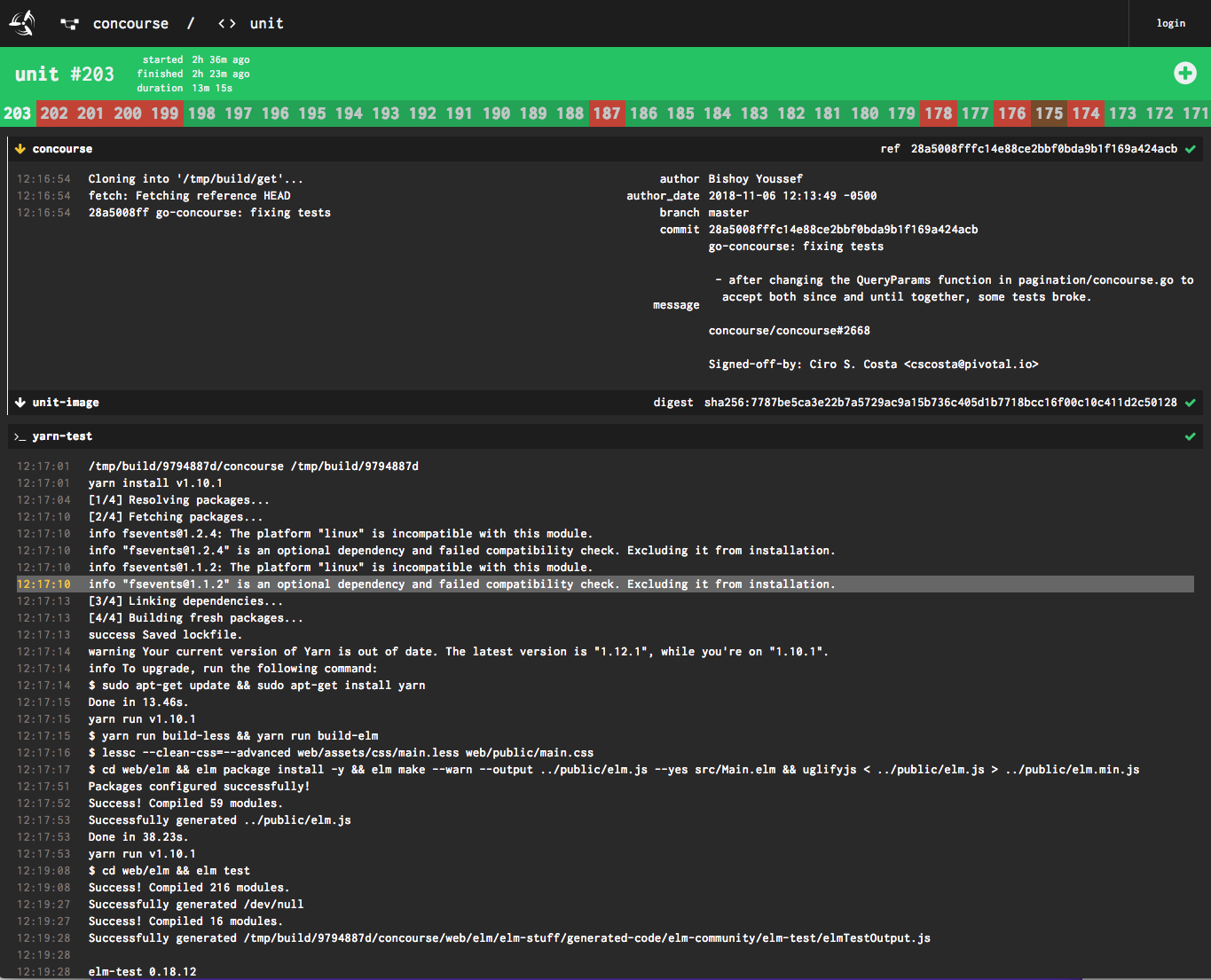The height and width of the screenshot is (980, 1211).
Task: Click the download arrow on the concourse step
Action: [20, 148]
